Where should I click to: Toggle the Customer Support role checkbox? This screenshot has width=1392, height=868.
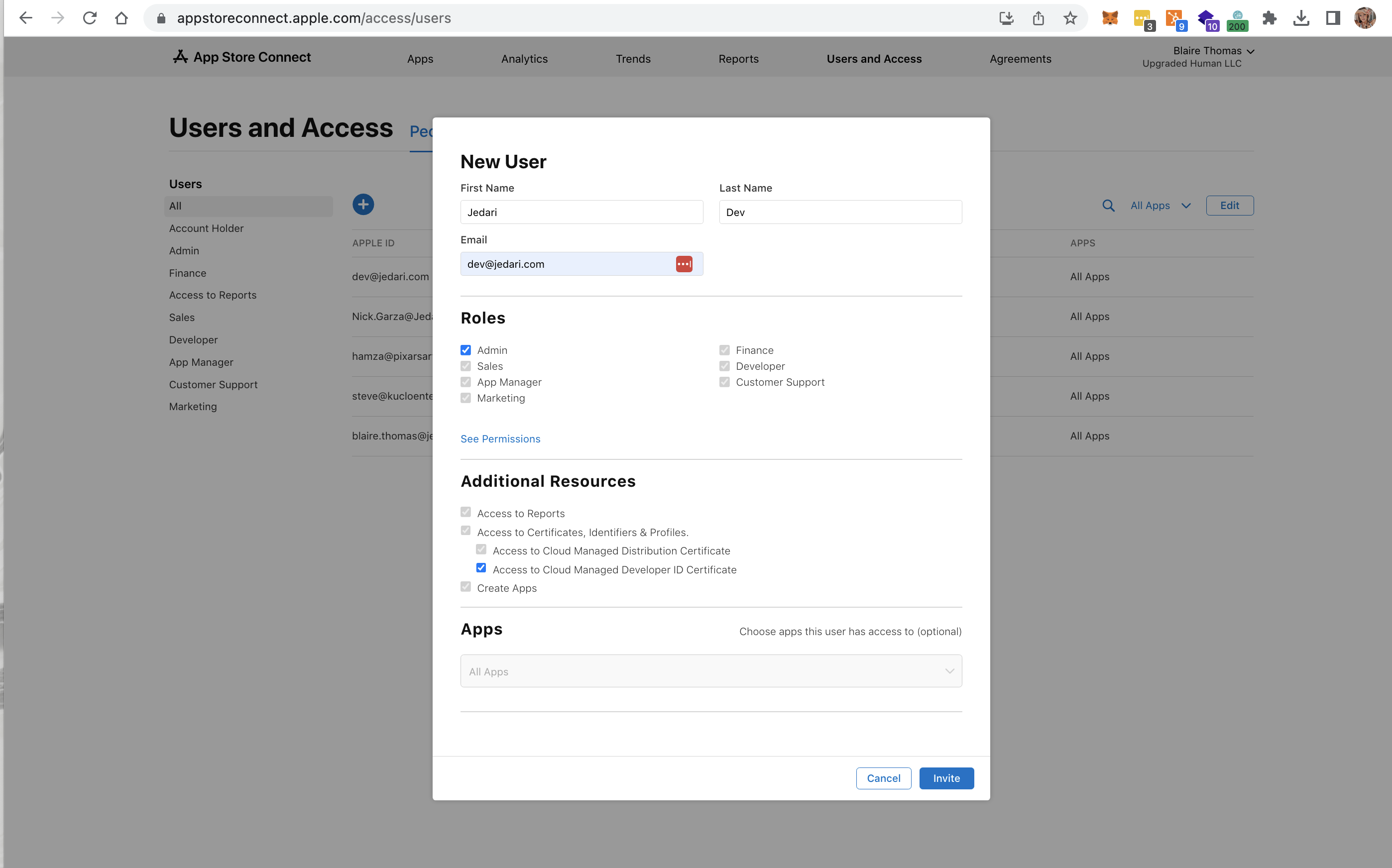click(724, 382)
